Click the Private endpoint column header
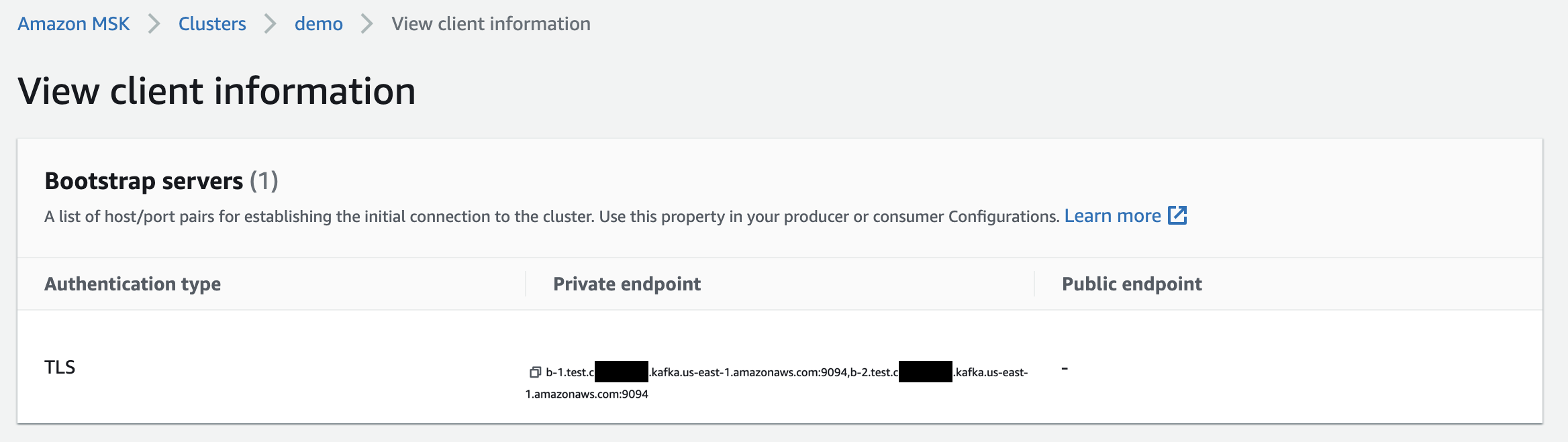Image resolution: width=1568 pixels, height=442 pixels. click(x=626, y=284)
